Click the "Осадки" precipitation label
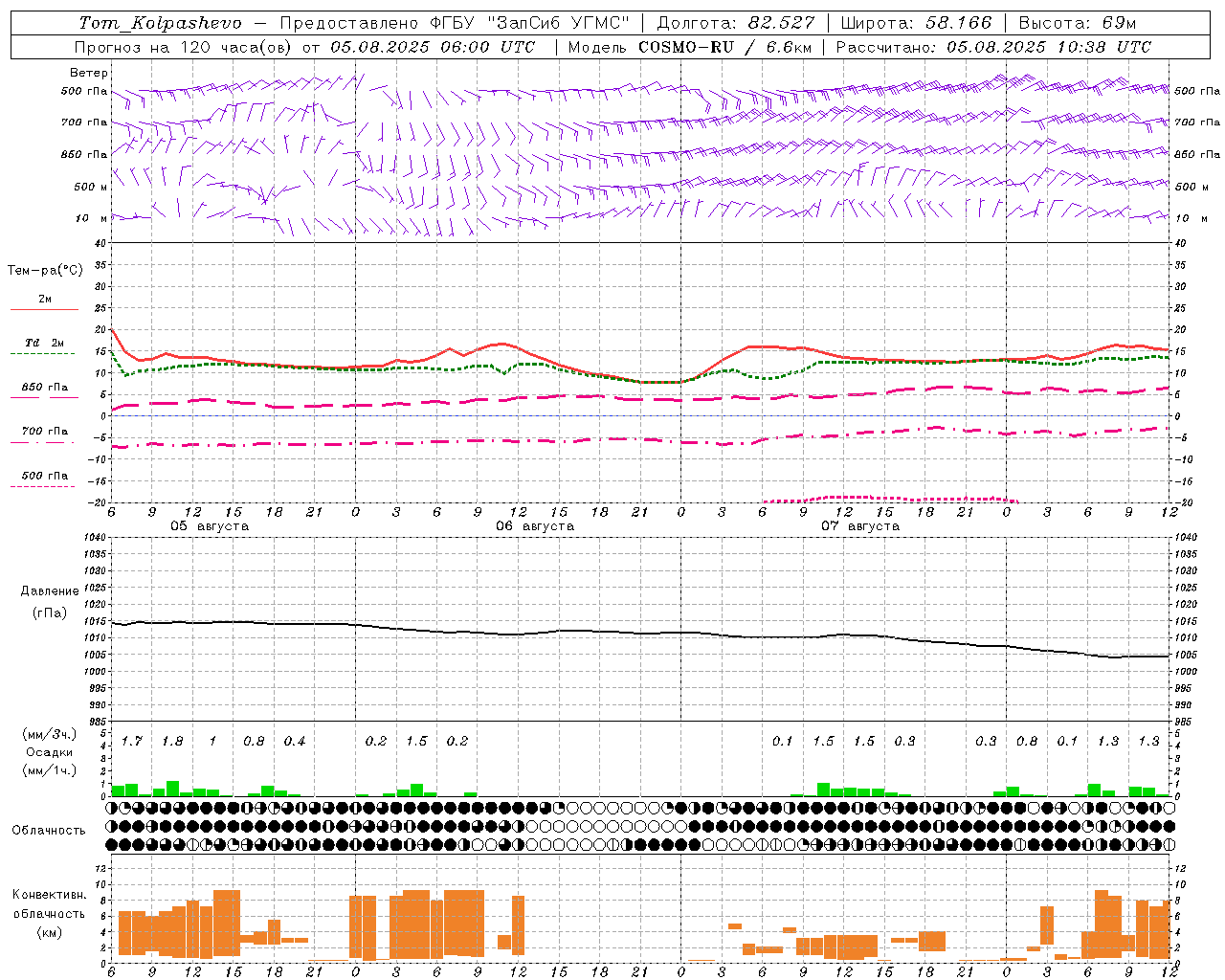Image resolution: width=1225 pixels, height=980 pixels. 50,752
